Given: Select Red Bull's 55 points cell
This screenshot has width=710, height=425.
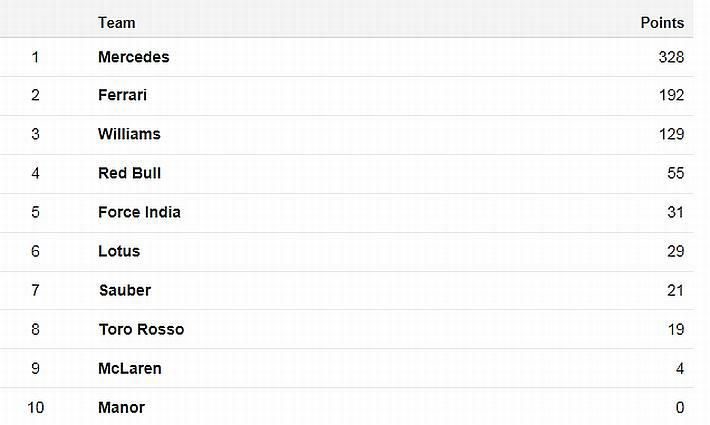Looking at the screenshot, I should 675,173.
